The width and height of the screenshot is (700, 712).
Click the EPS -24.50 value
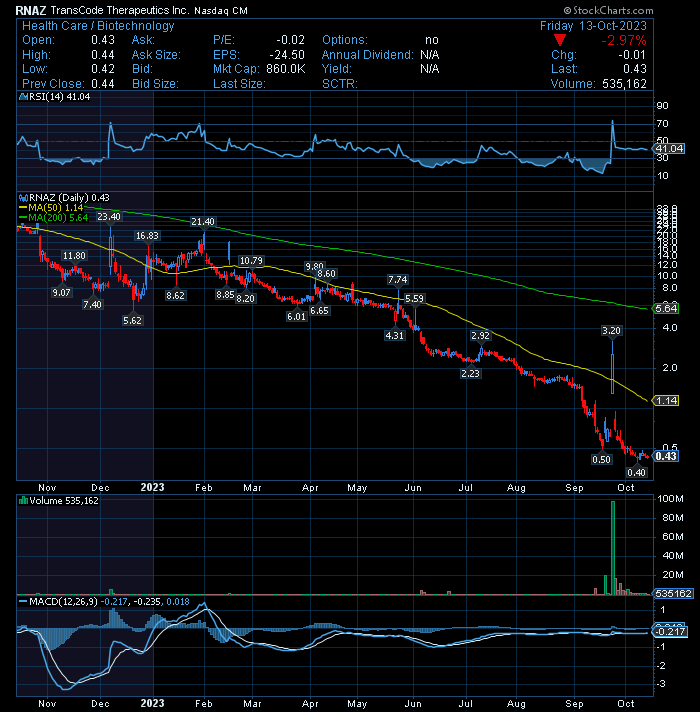(287, 55)
